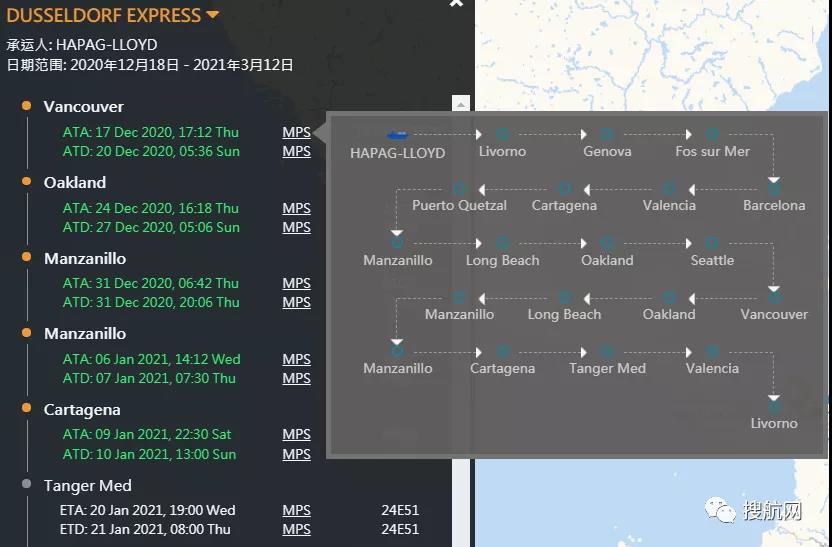Image resolution: width=832 pixels, height=547 pixels.
Task: Select the Puerto Quetzal port icon
Action: coord(459,188)
